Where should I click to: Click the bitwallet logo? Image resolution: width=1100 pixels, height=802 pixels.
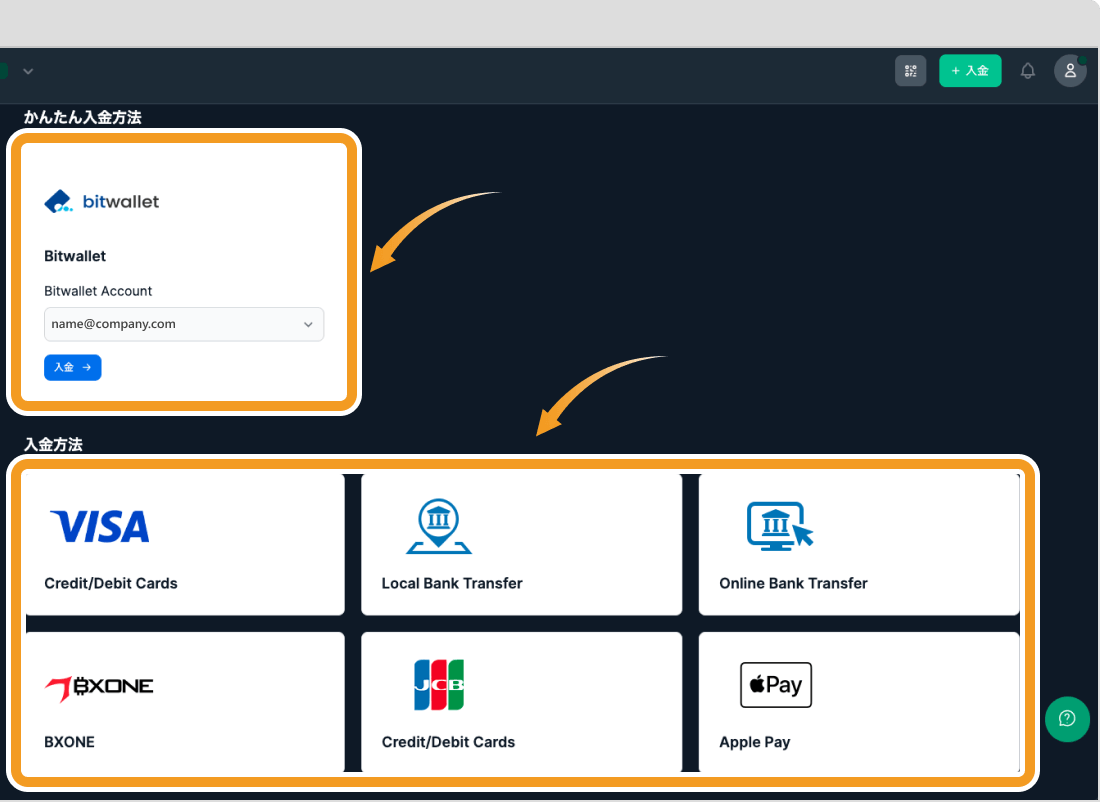pos(102,201)
